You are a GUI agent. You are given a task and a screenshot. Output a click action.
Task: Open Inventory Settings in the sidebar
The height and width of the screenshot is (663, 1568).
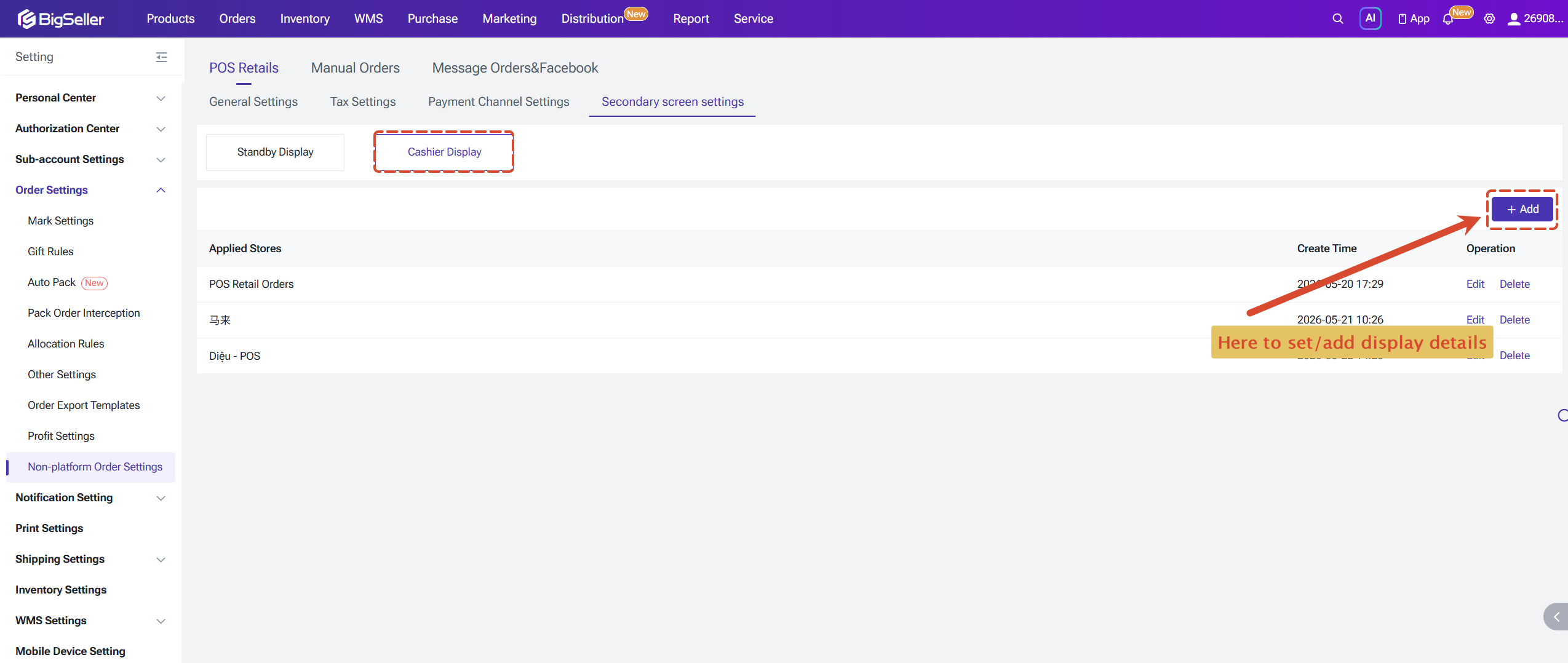61,590
